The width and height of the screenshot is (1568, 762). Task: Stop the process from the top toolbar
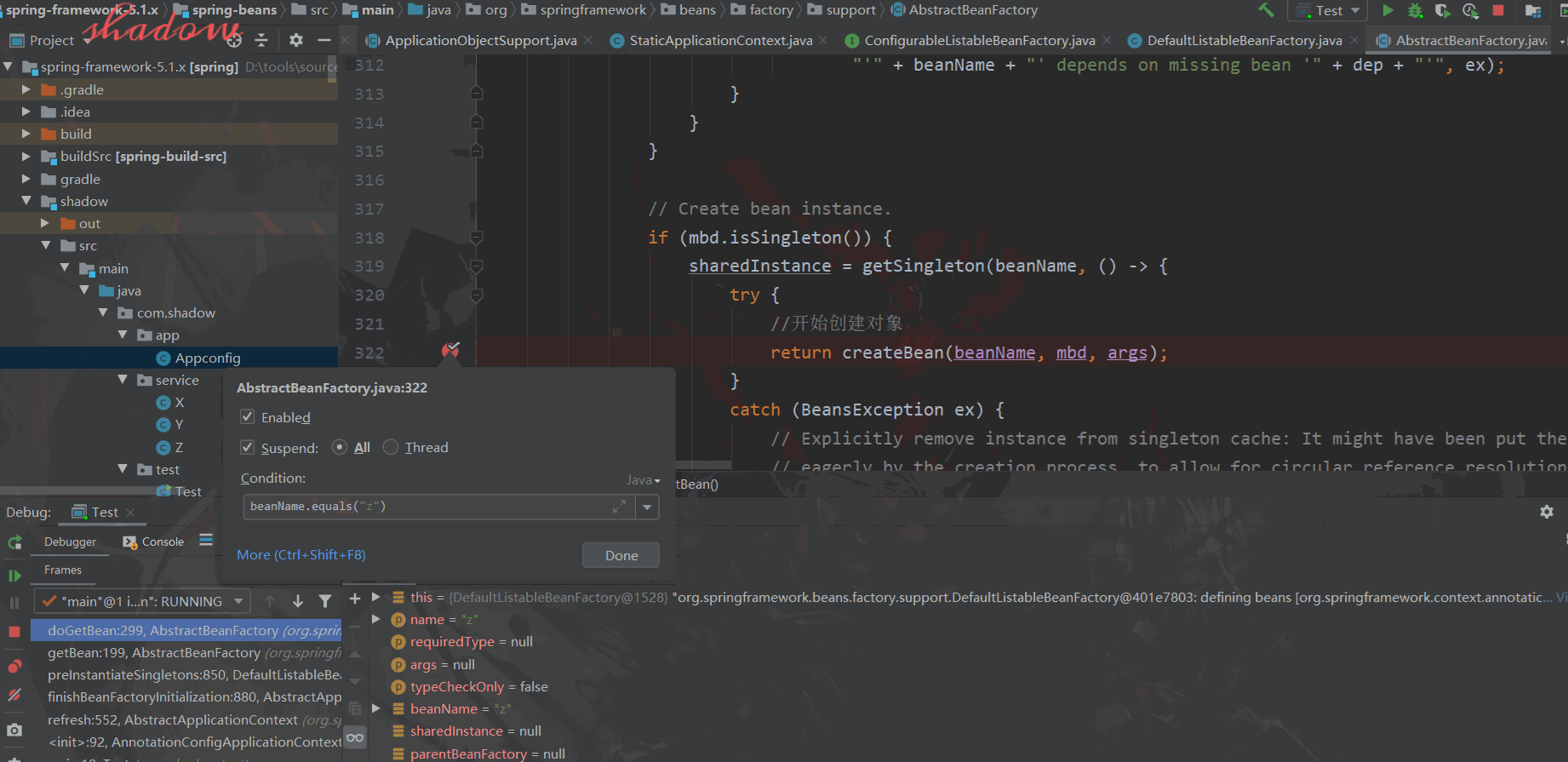1498,10
